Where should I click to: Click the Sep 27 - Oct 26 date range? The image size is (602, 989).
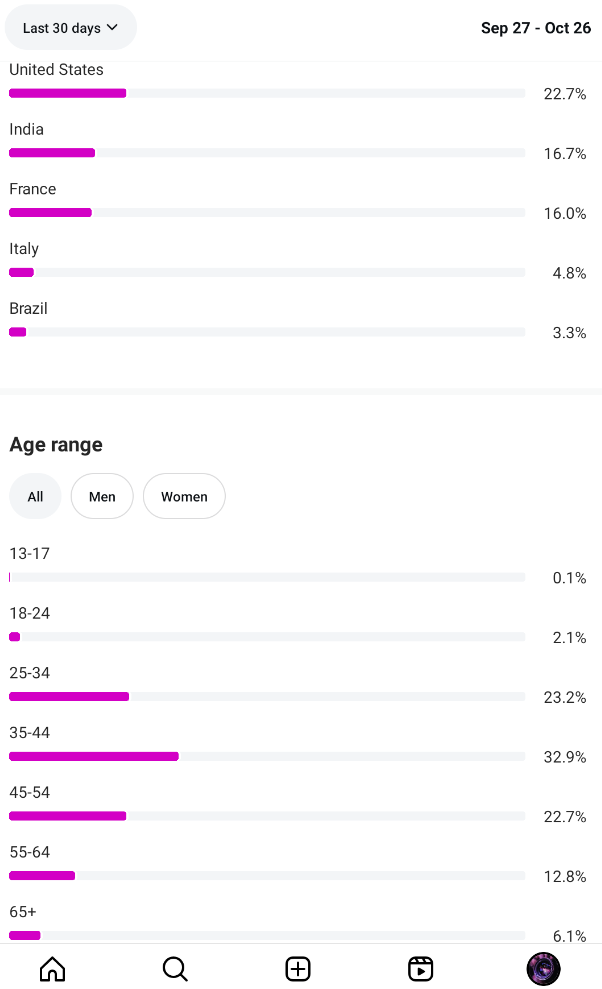(x=536, y=28)
